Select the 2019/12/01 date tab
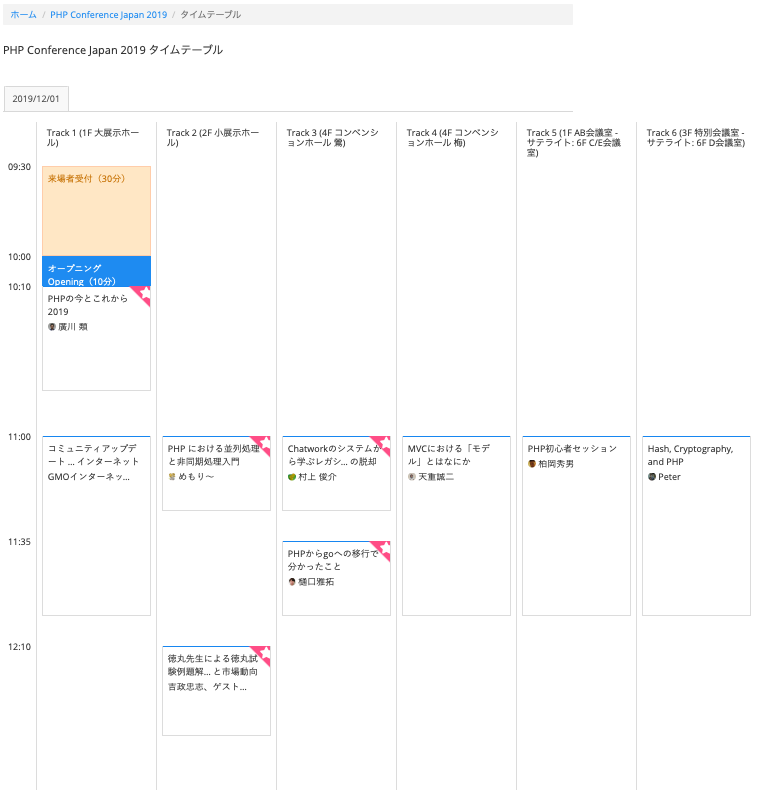The height and width of the screenshot is (790, 757). point(36,99)
